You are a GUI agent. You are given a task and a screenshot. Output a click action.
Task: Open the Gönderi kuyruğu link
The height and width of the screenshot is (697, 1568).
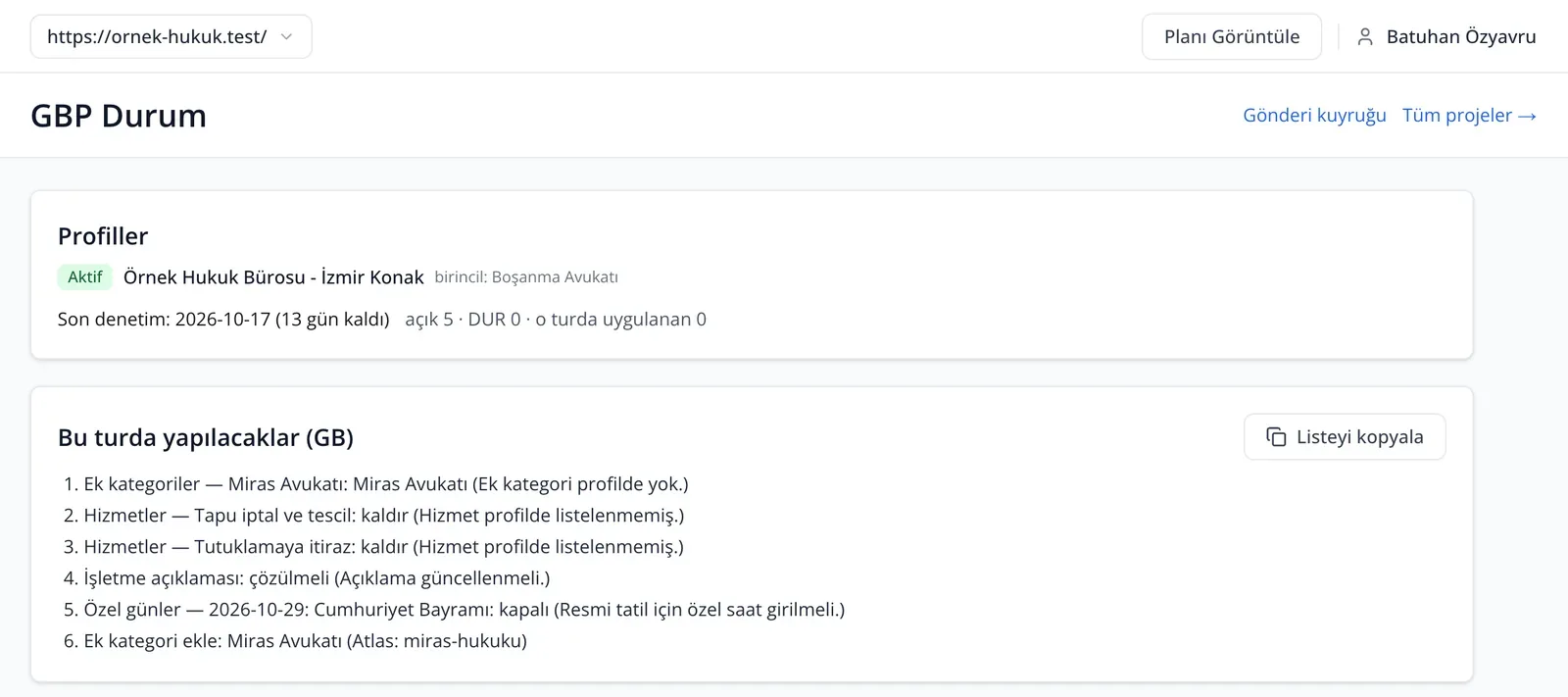tap(1314, 115)
